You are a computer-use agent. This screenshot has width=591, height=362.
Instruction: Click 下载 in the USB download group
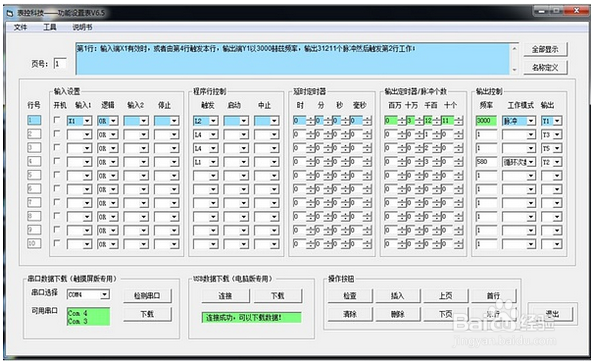(278, 296)
